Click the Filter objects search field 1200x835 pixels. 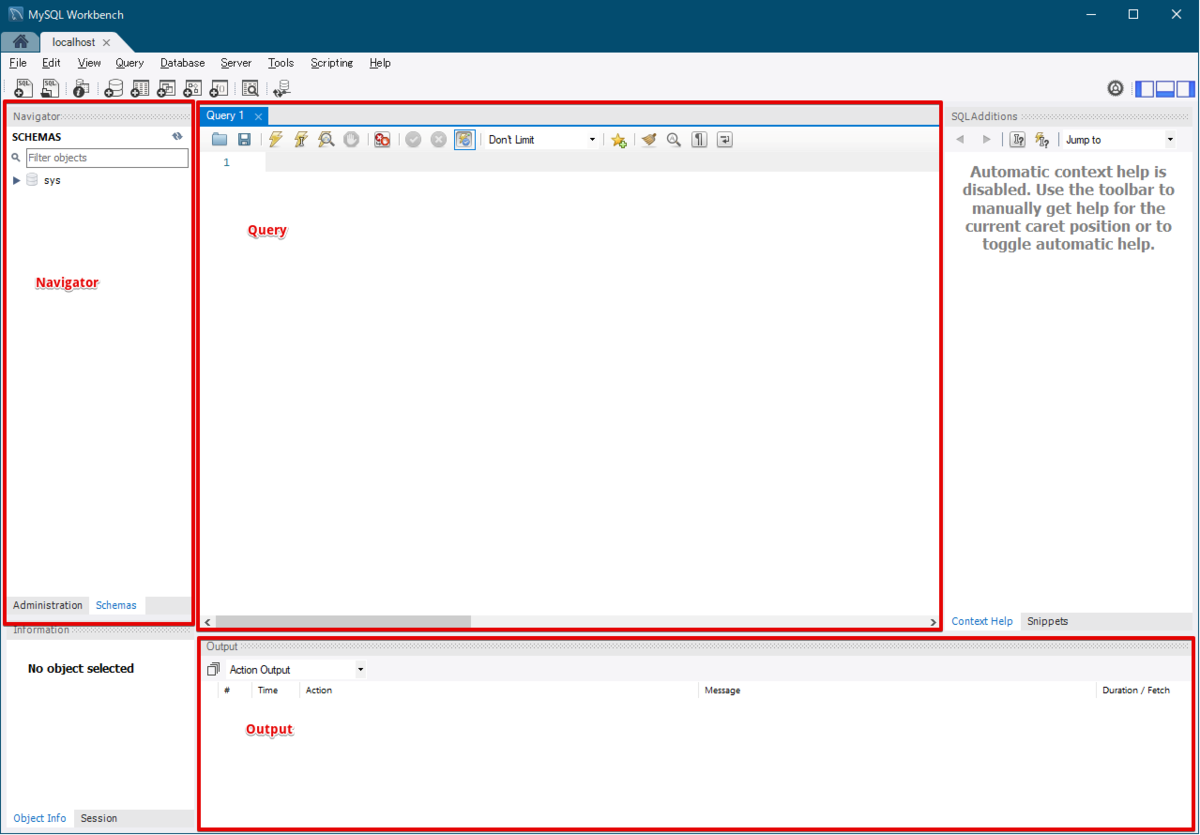click(106, 158)
